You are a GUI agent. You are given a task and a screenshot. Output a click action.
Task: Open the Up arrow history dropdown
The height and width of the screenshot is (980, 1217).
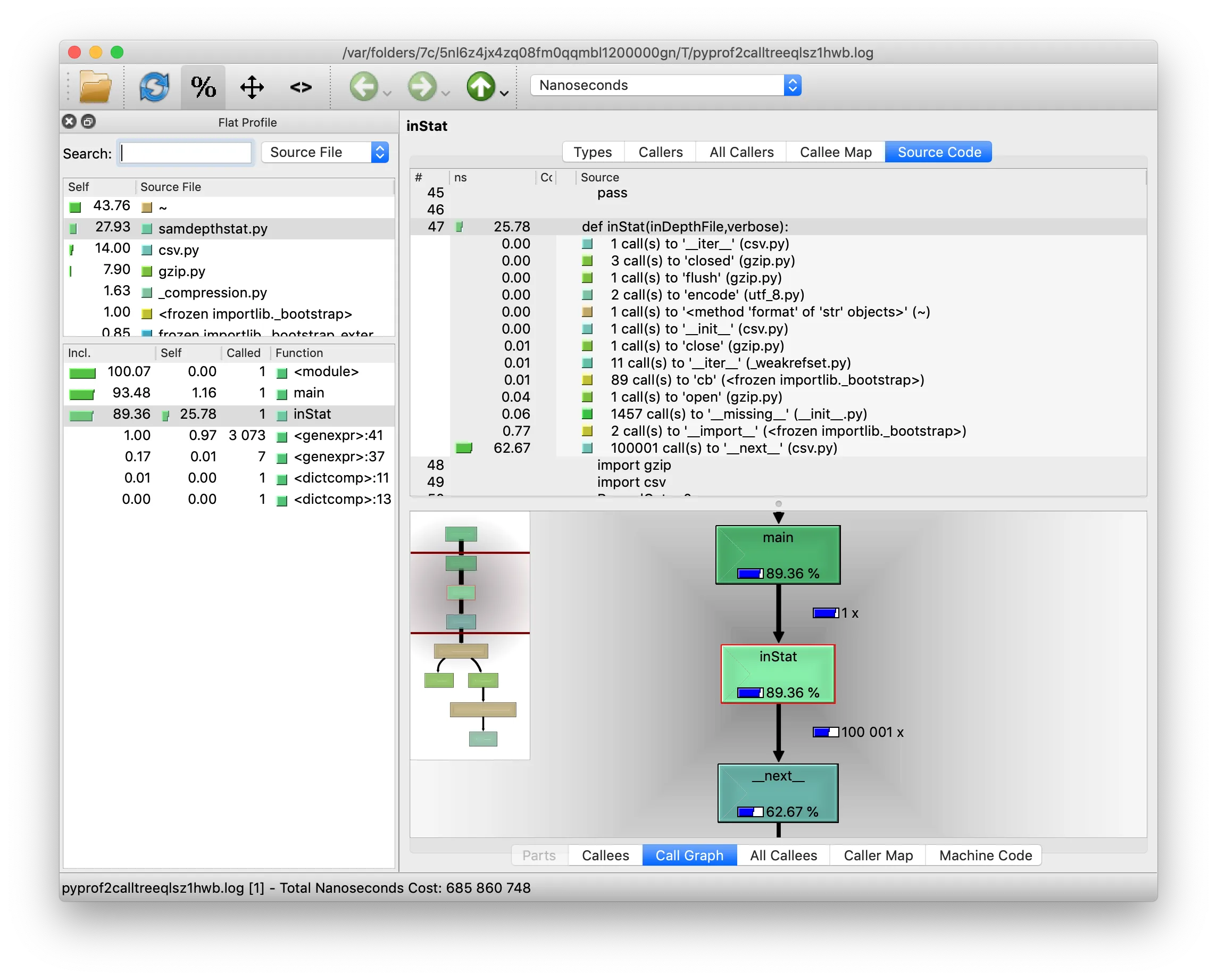pyautogui.click(x=505, y=93)
